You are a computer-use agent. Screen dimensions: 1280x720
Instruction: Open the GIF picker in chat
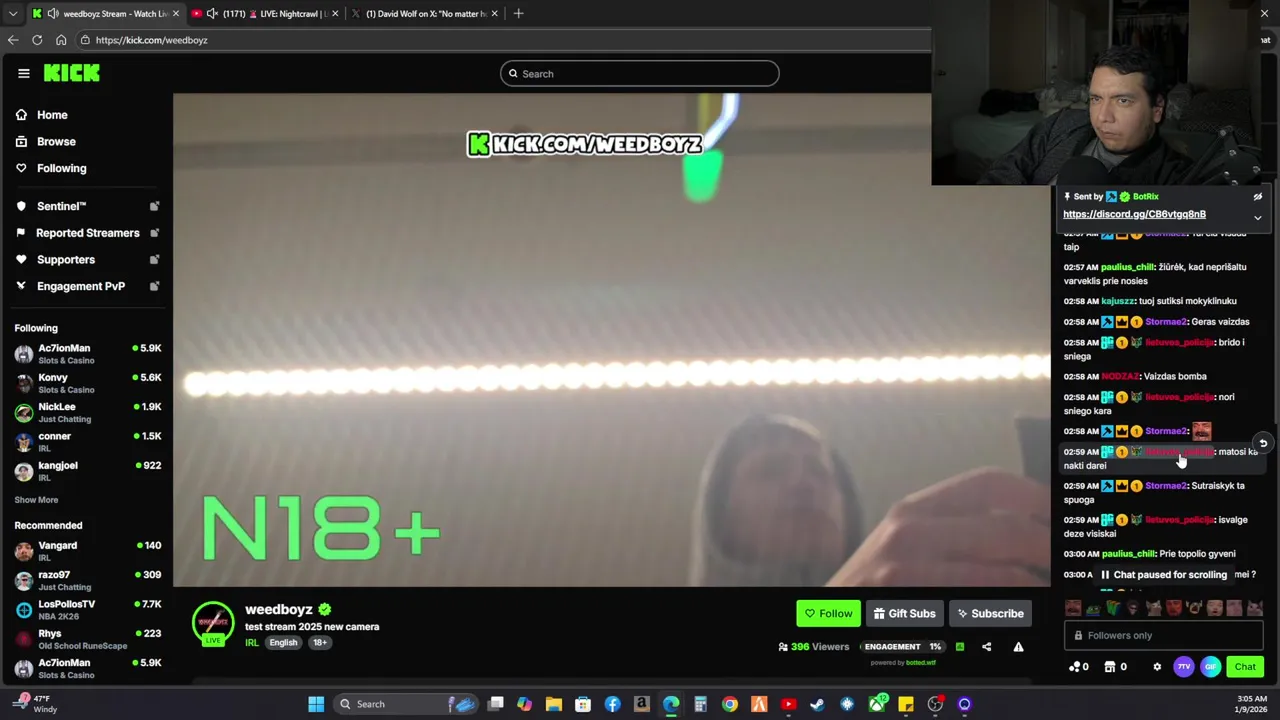click(1210, 667)
